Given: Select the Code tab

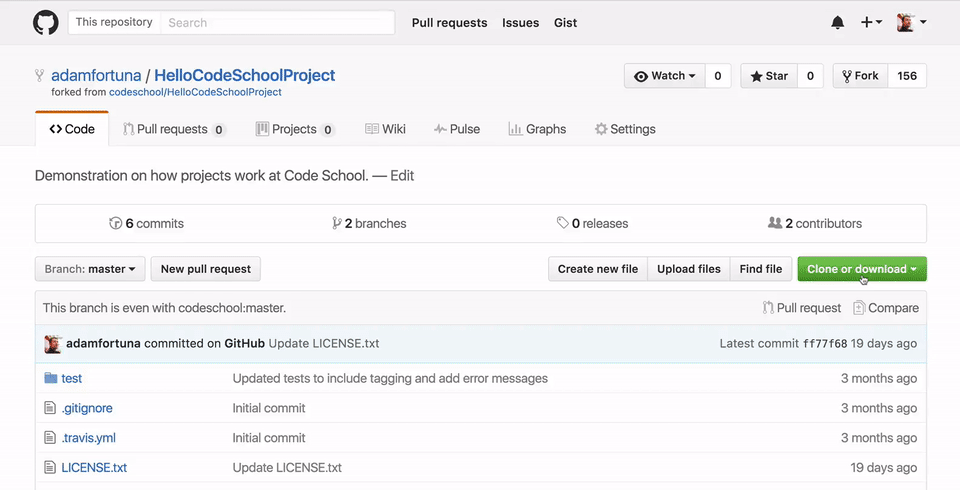Looking at the screenshot, I should pos(72,129).
